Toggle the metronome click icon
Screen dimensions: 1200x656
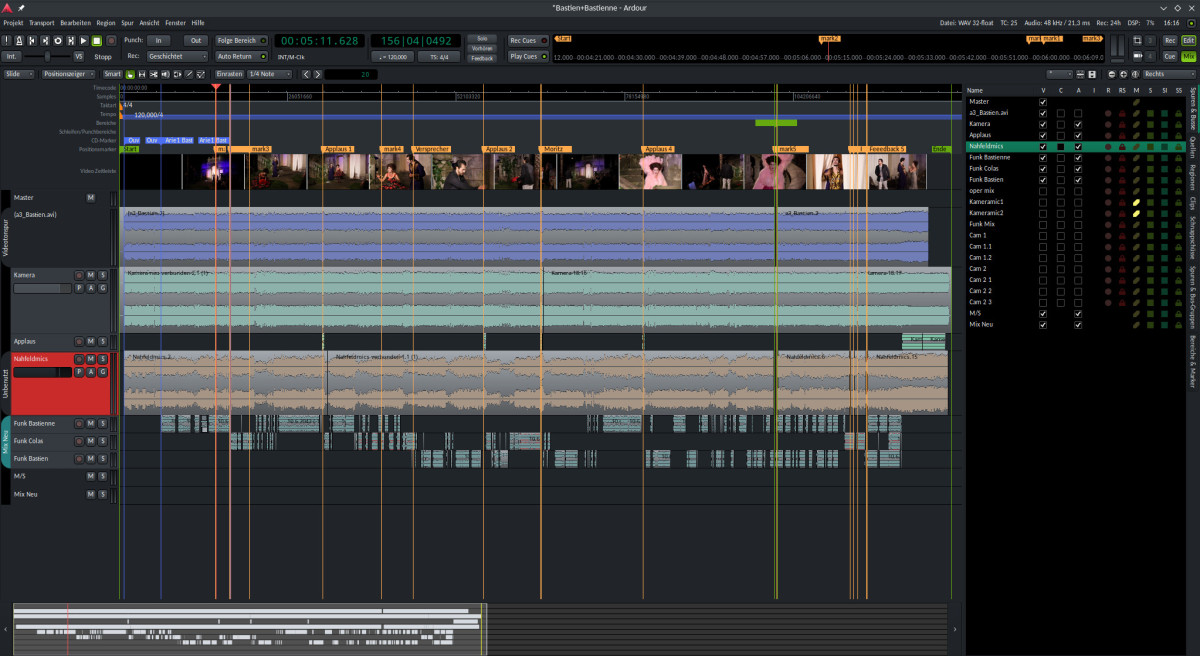click(x=19, y=40)
